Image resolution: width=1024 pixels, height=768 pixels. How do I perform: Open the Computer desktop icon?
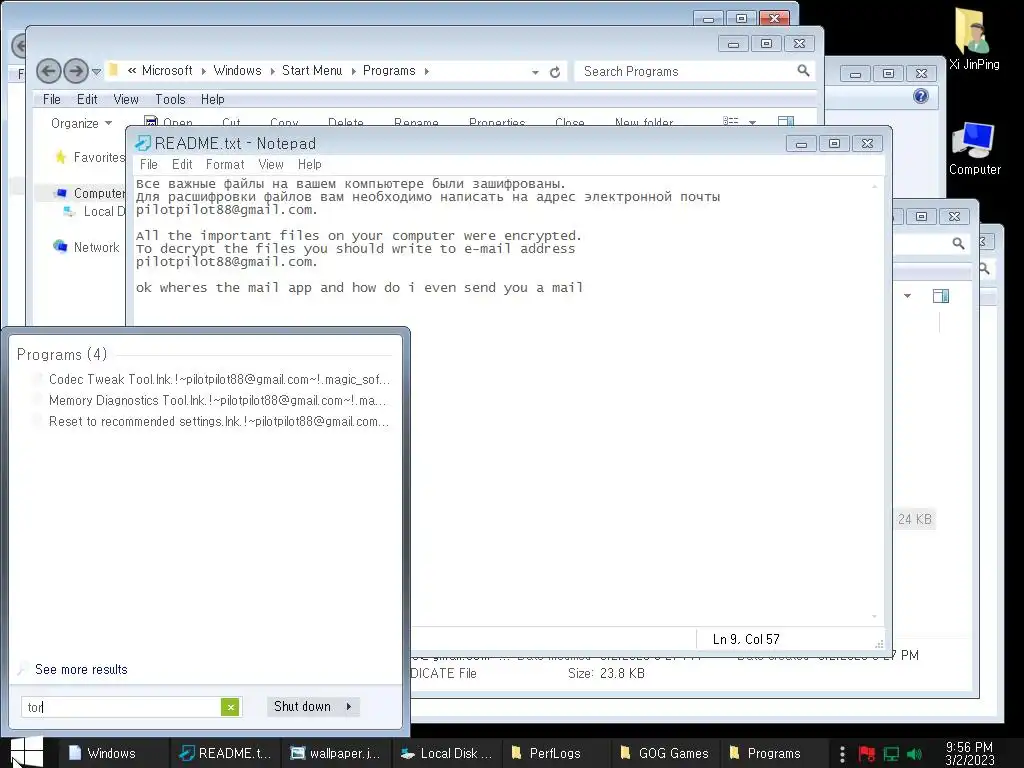coord(974,149)
